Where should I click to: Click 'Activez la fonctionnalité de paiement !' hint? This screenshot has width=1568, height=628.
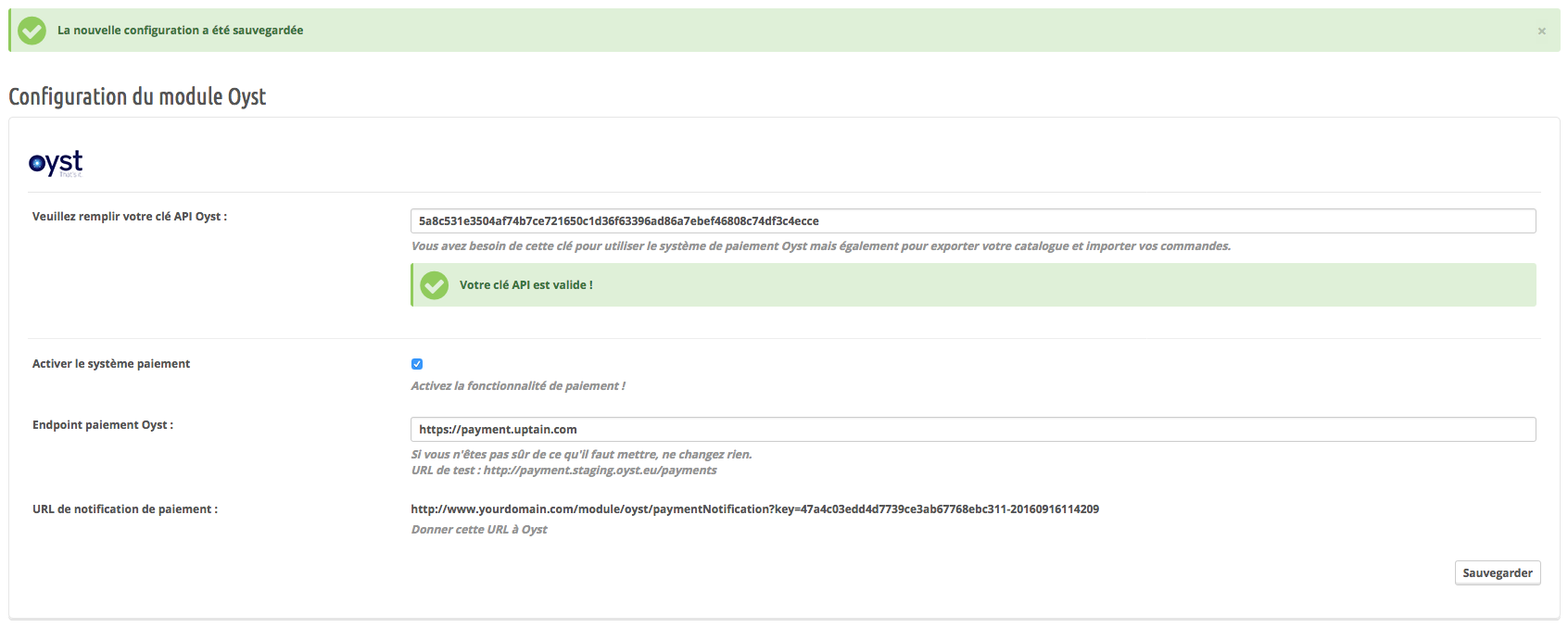point(518,385)
